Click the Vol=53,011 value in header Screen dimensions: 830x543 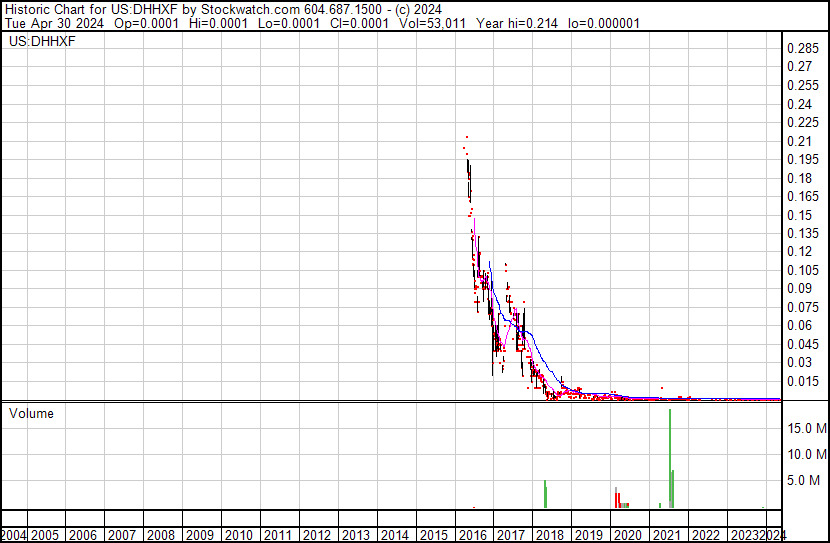pos(432,23)
